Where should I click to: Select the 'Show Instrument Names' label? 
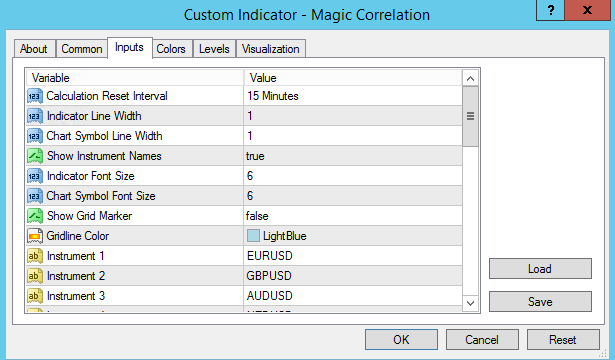pyautogui.click(x=104, y=156)
